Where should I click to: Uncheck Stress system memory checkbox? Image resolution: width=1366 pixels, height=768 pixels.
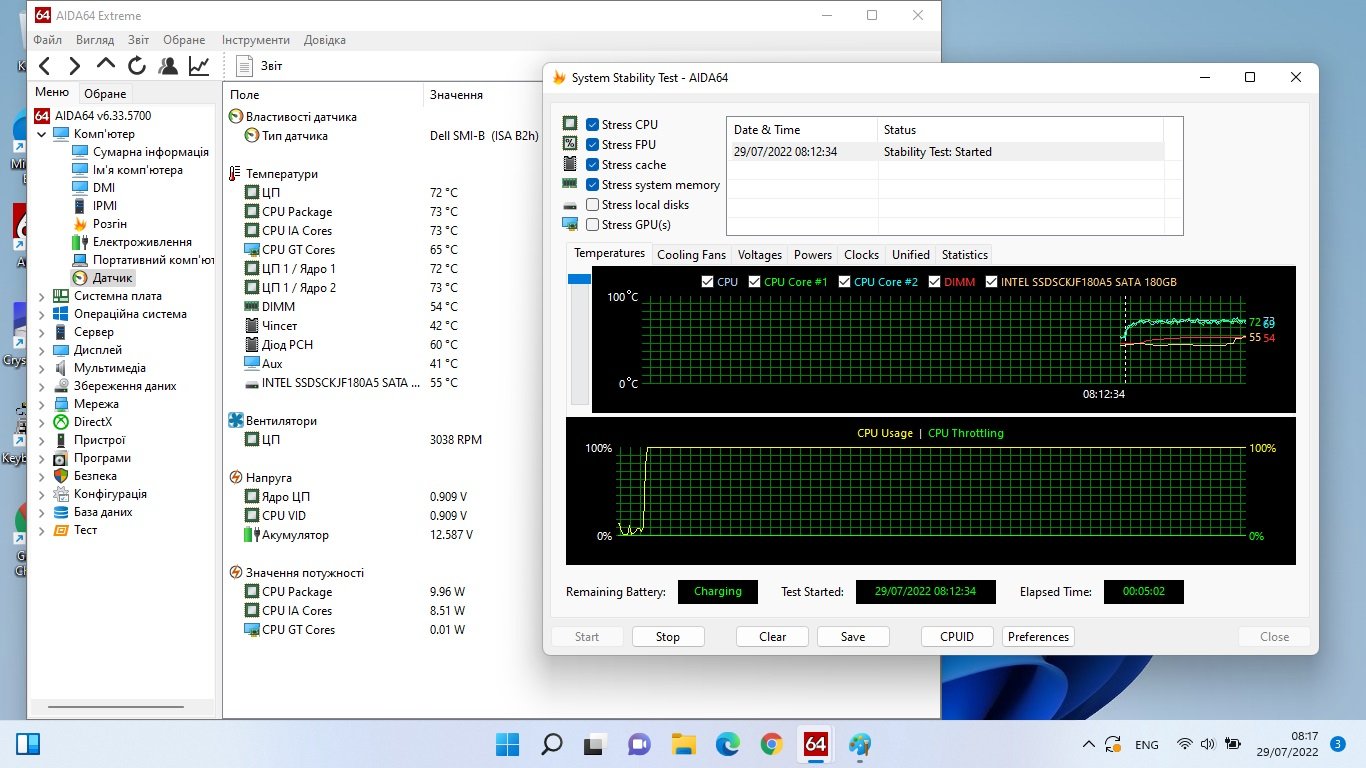tap(593, 185)
